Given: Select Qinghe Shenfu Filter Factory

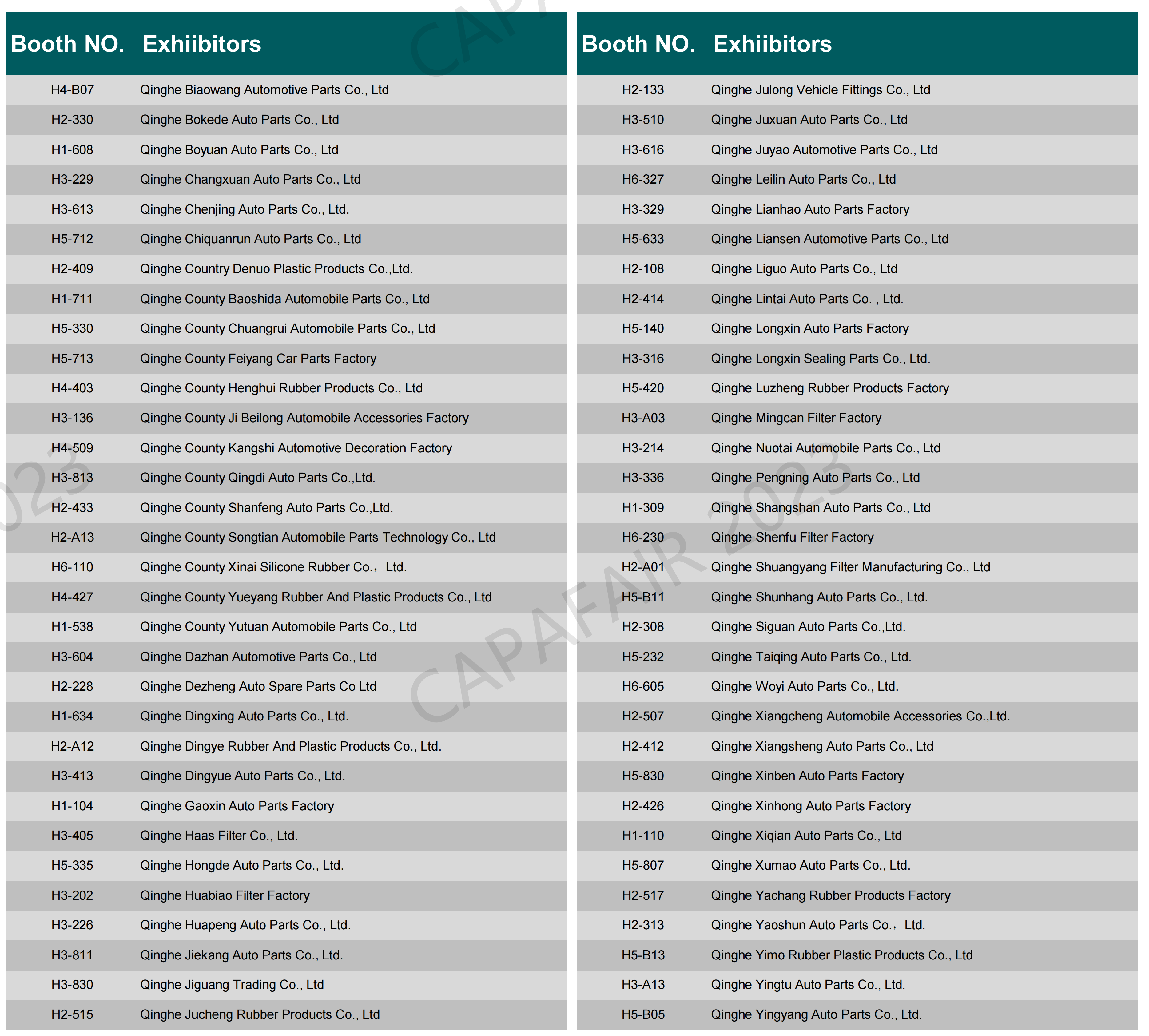Looking at the screenshot, I should tap(792, 537).
